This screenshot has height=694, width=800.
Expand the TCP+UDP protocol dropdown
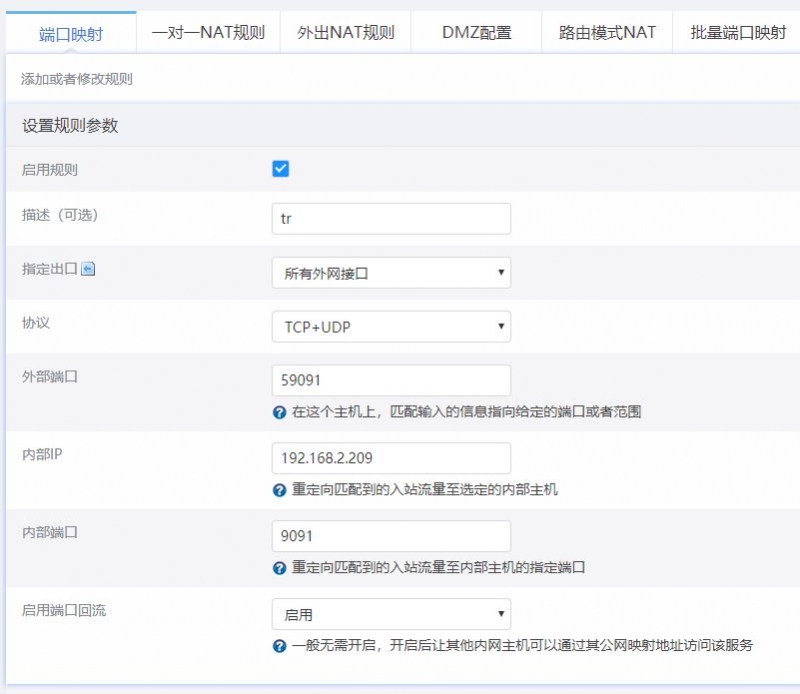click(391, 327)
